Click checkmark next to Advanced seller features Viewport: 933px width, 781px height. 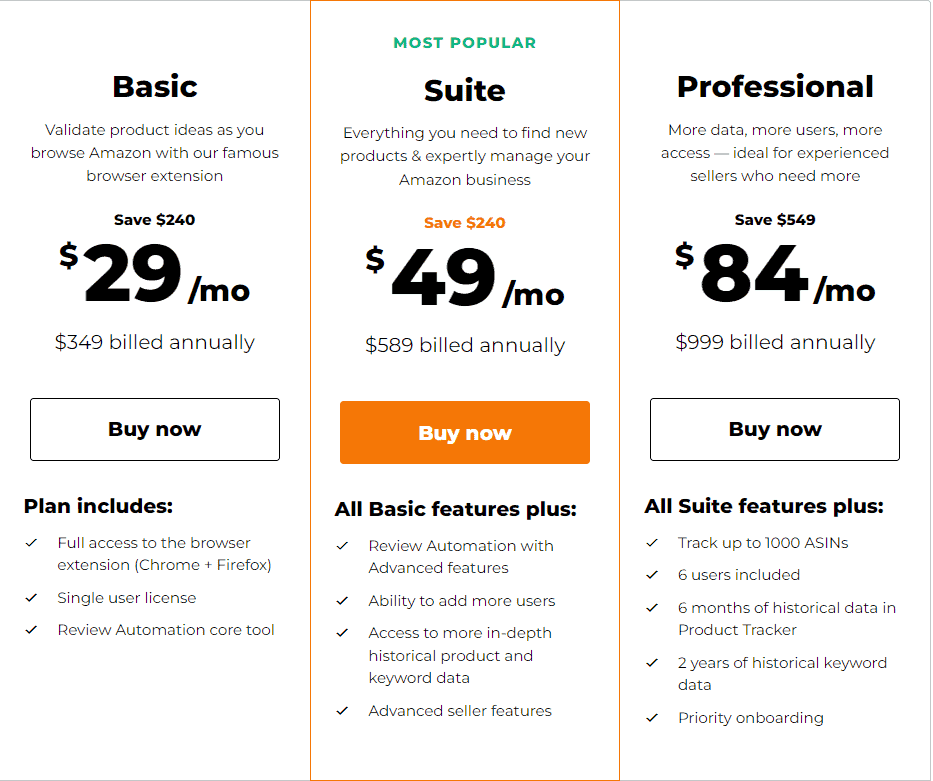[342, 711]
